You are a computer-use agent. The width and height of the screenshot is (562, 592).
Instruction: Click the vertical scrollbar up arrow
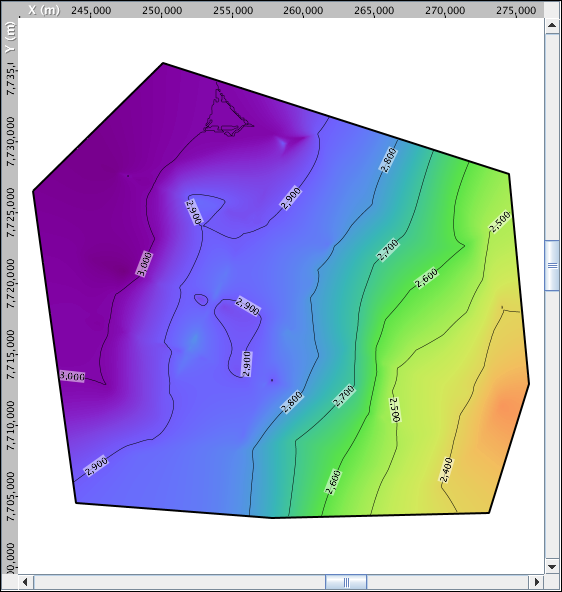tap(552, 26)
